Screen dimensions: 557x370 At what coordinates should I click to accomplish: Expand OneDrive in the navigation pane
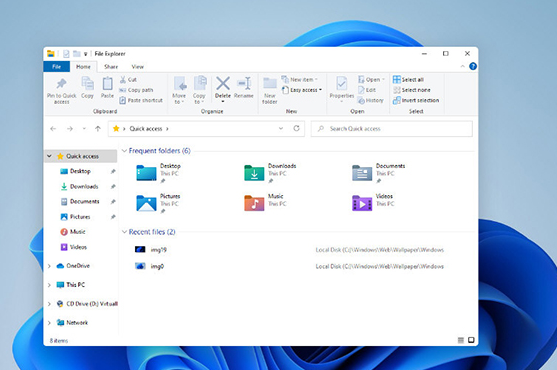point(49,266)
